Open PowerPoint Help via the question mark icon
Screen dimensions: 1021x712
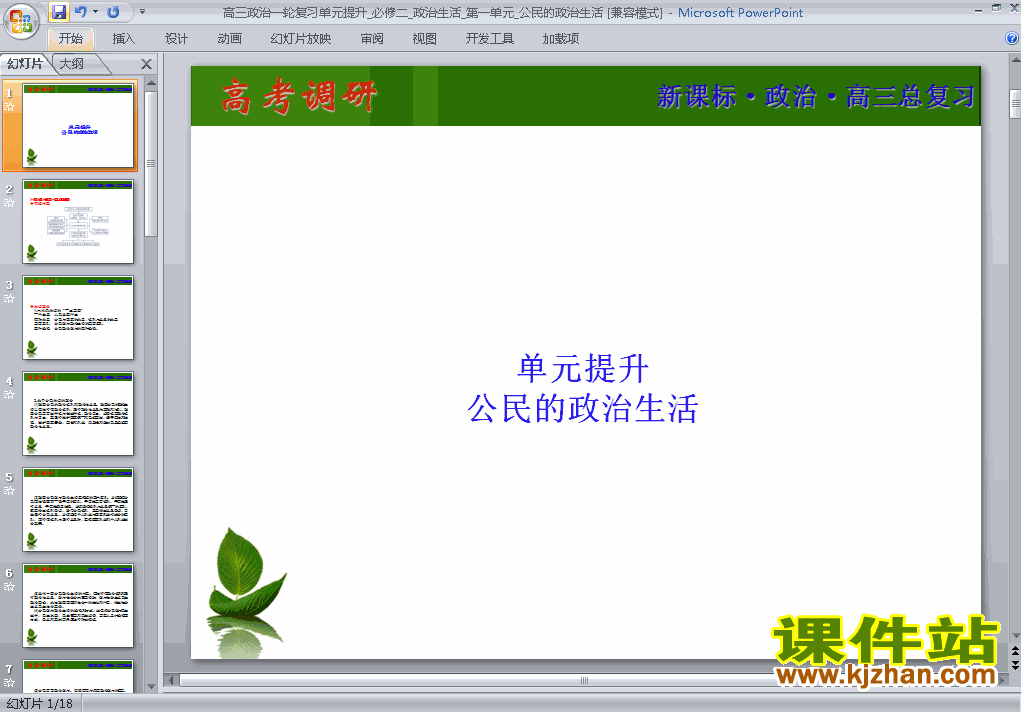click(x=1012, y=38)
